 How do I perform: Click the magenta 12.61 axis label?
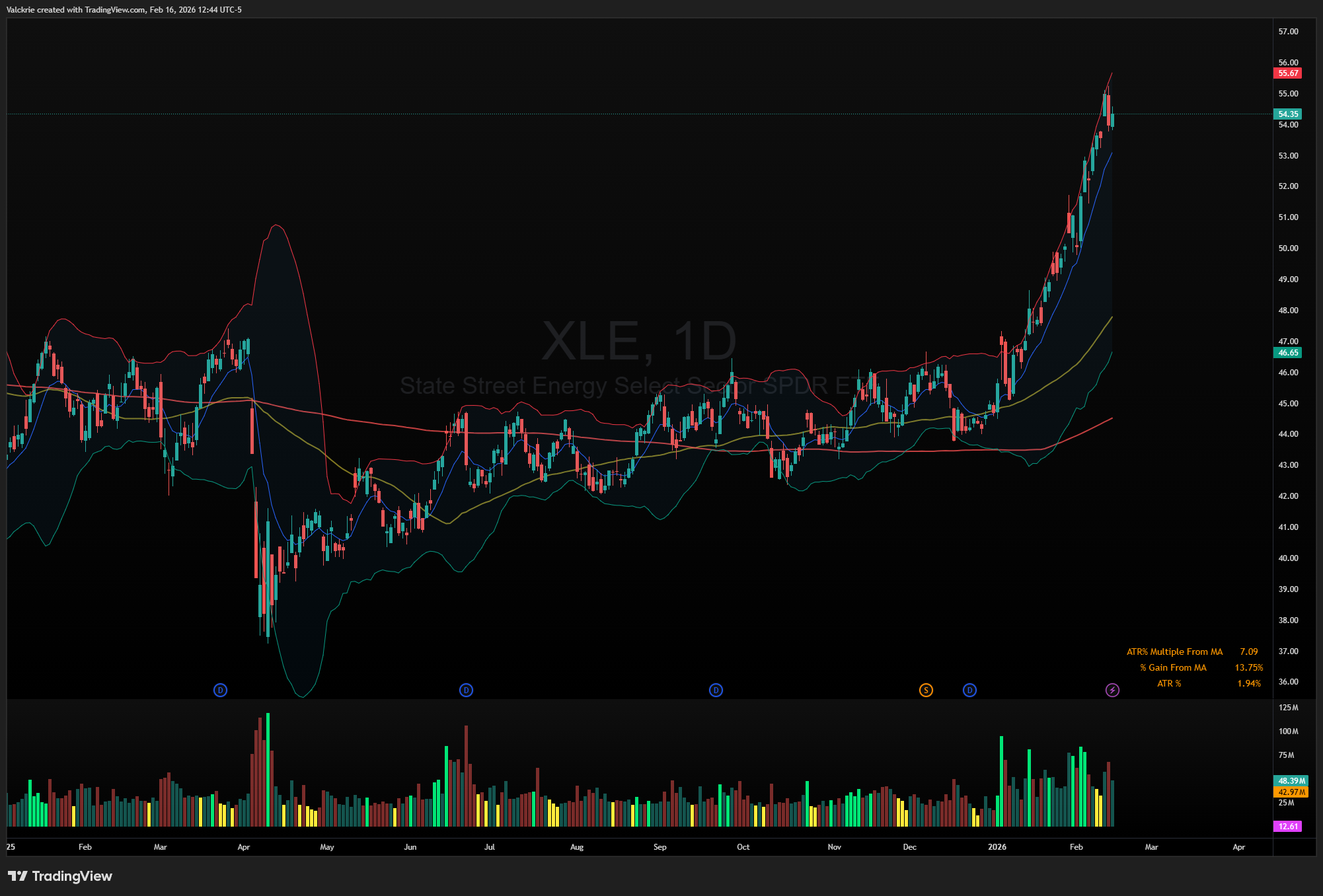pyautogui.click(x=1287, y=826)
